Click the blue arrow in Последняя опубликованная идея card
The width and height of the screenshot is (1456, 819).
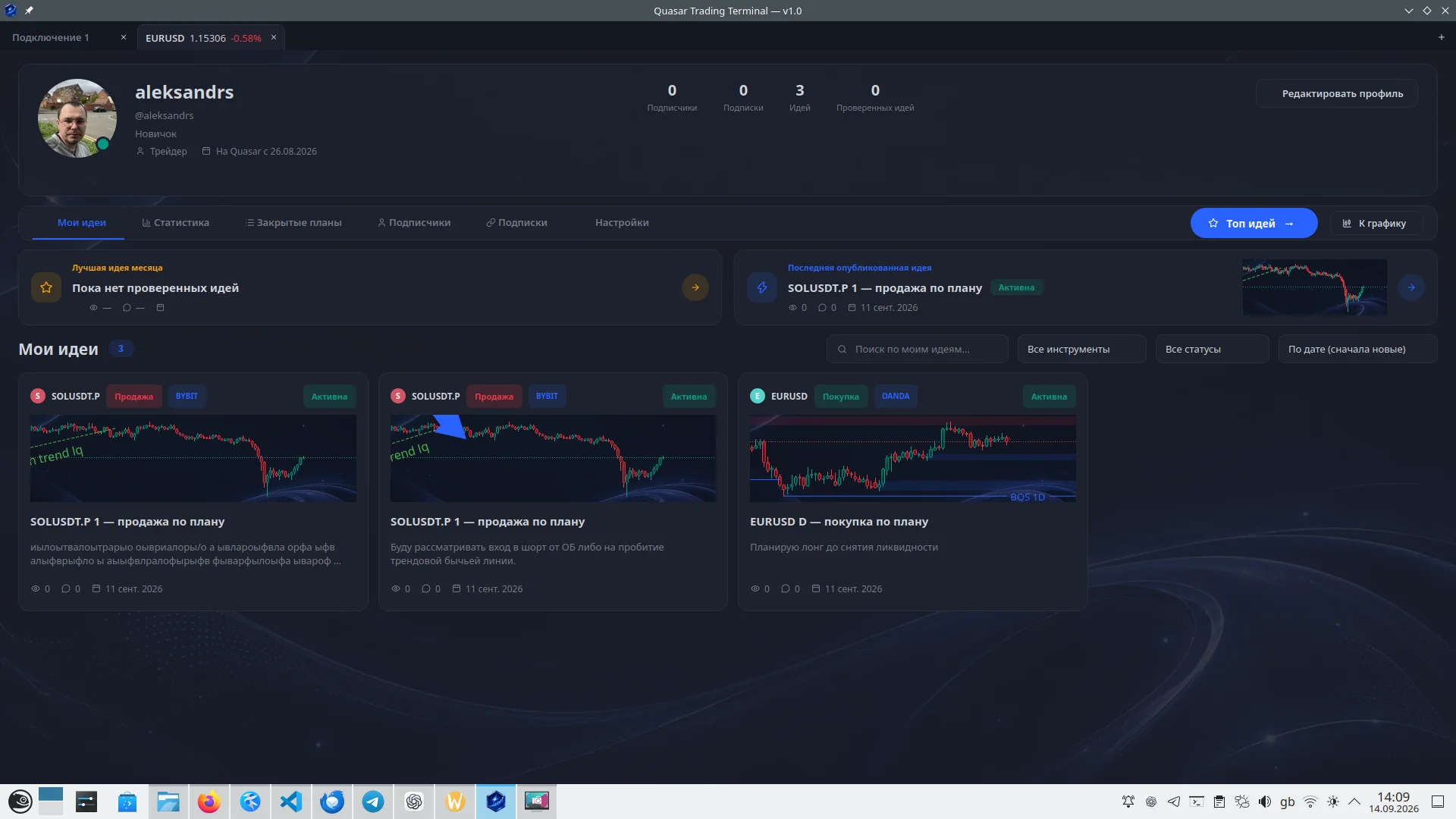coord(1411,288)
